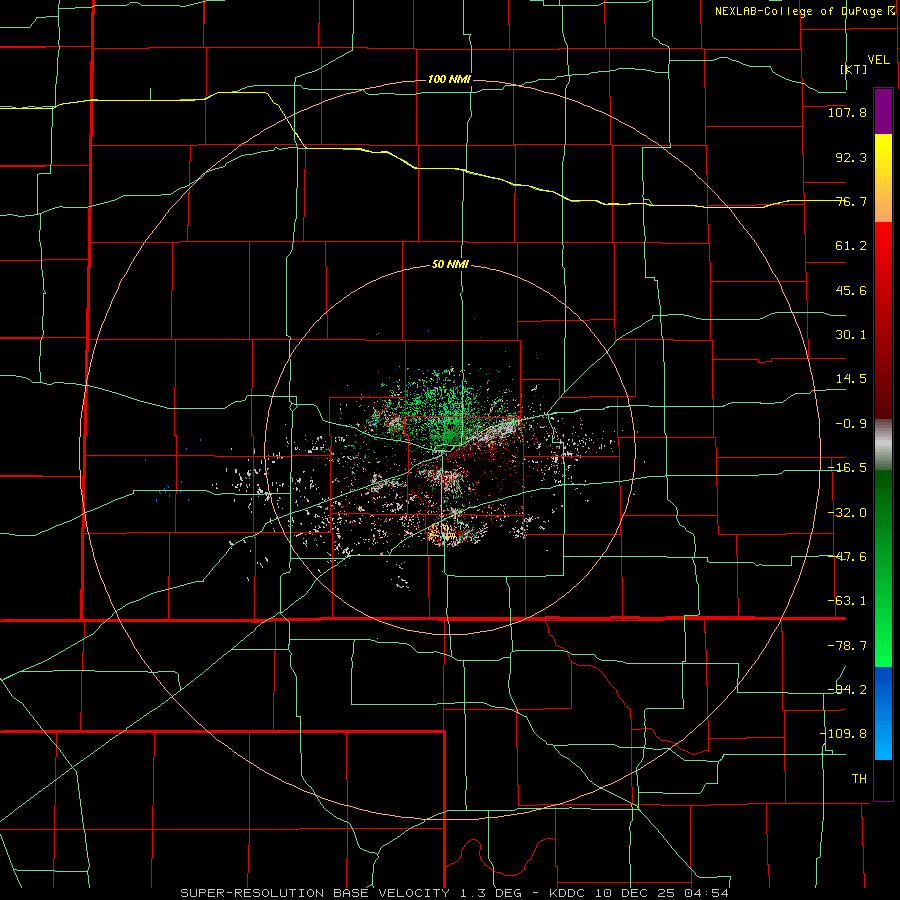
Task: Click the yellow-orange high velocity patch south of radar
Action: (x=443, y=535)
